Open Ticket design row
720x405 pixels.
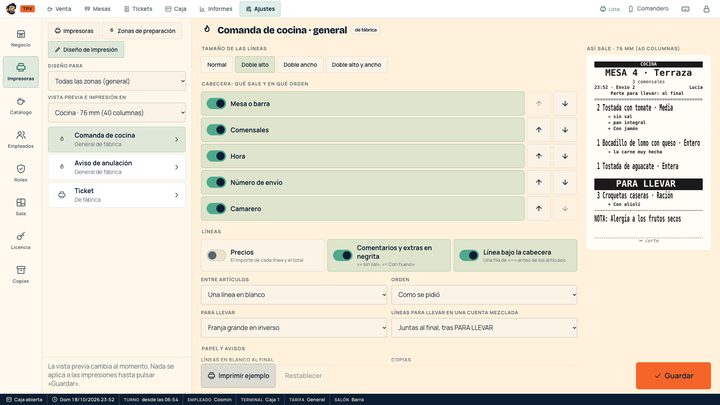pos(117,195)
